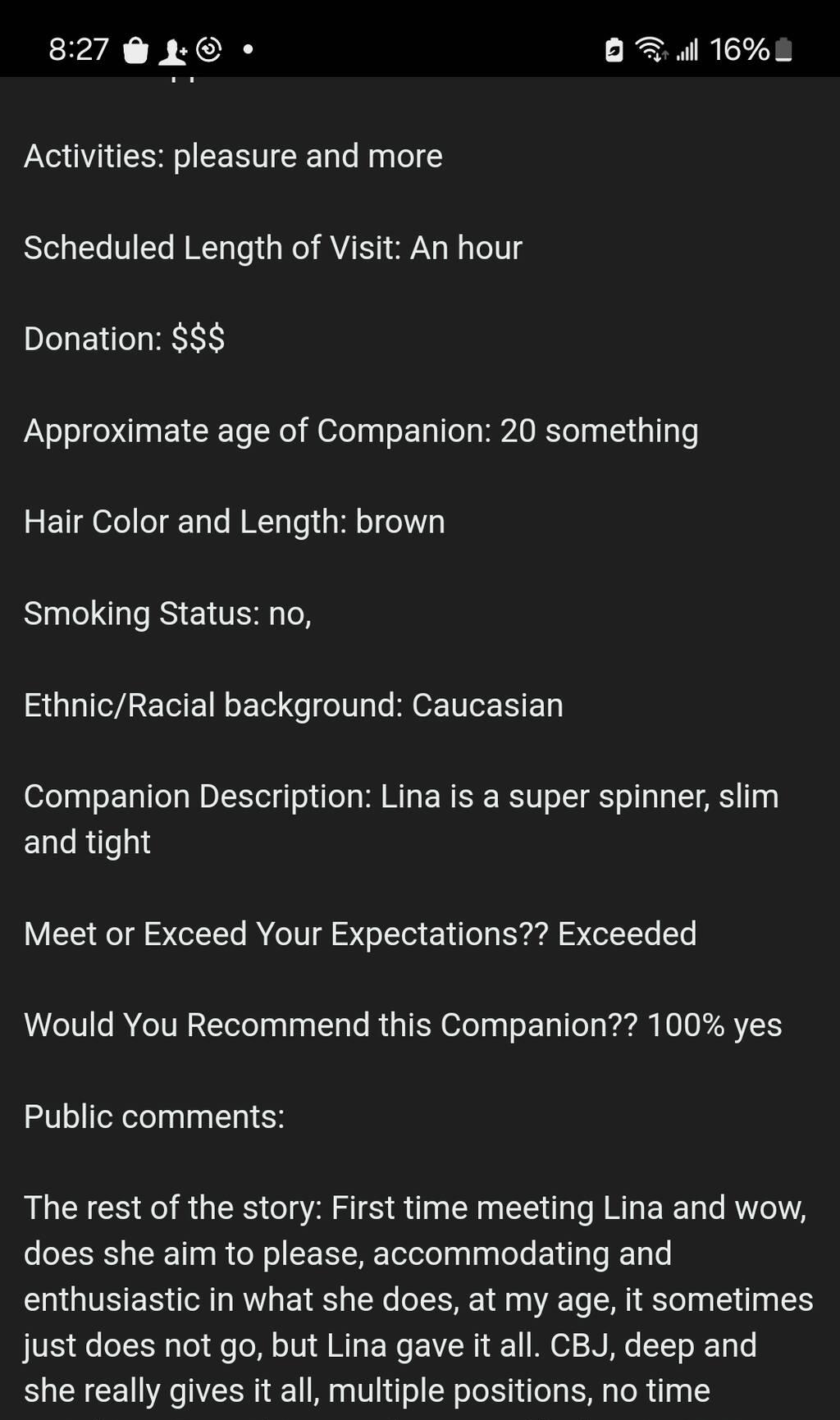Tap the 8:27 clock in status bar
840x1420 pixels.
click(79, 50)
